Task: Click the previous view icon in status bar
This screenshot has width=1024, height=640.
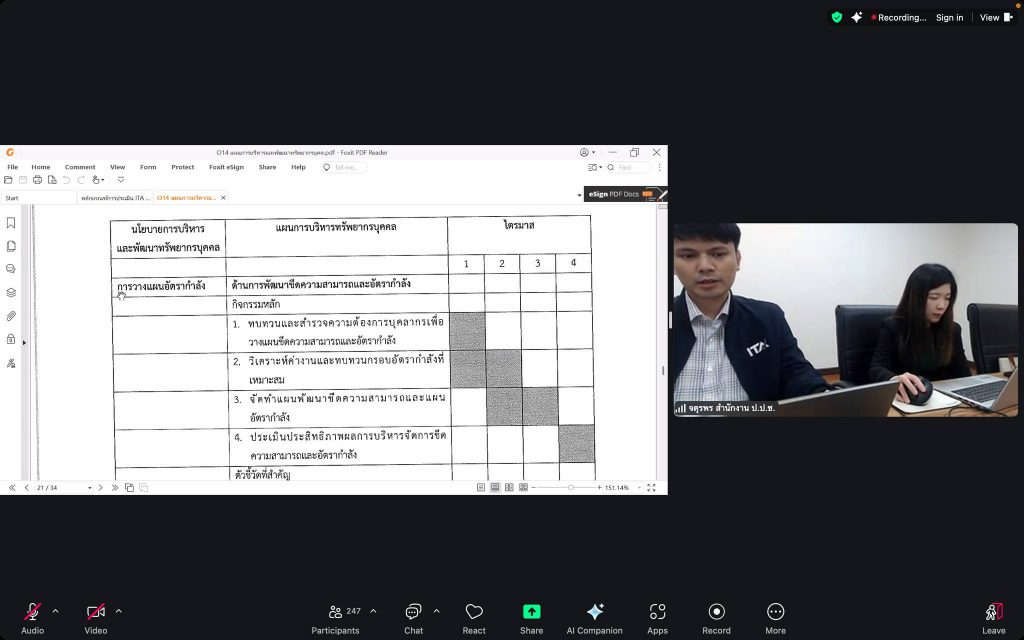Action: point(129,488)
